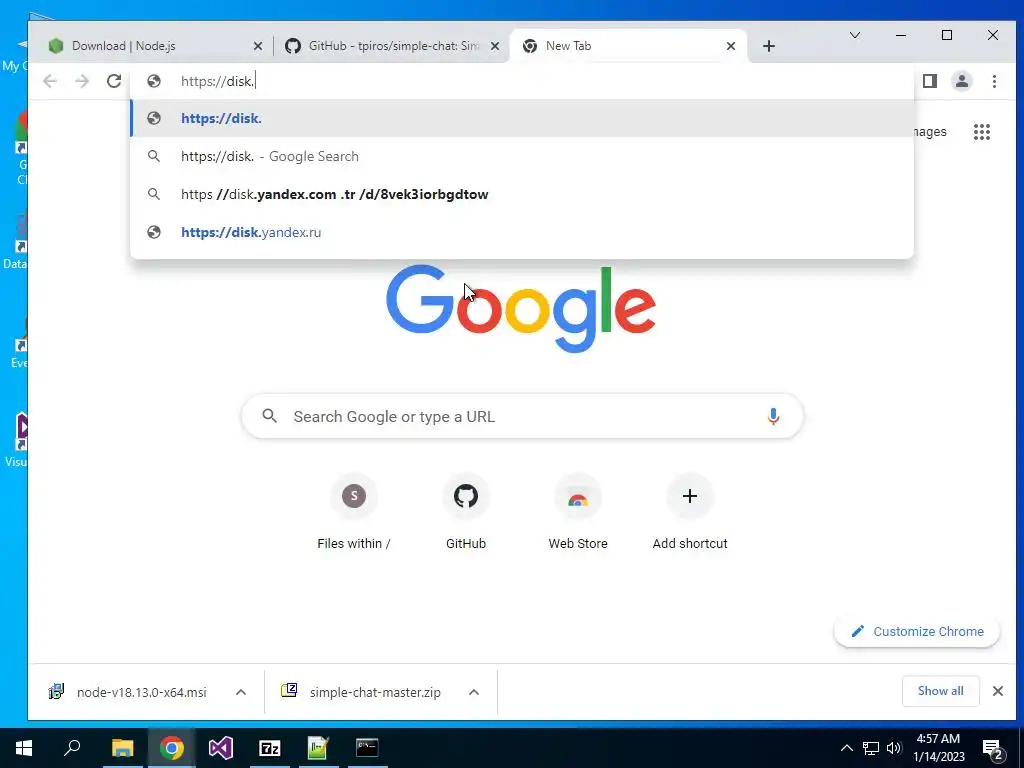Open Notepad++ taskbar icon
1024x768 pixels.
point(318,748)
